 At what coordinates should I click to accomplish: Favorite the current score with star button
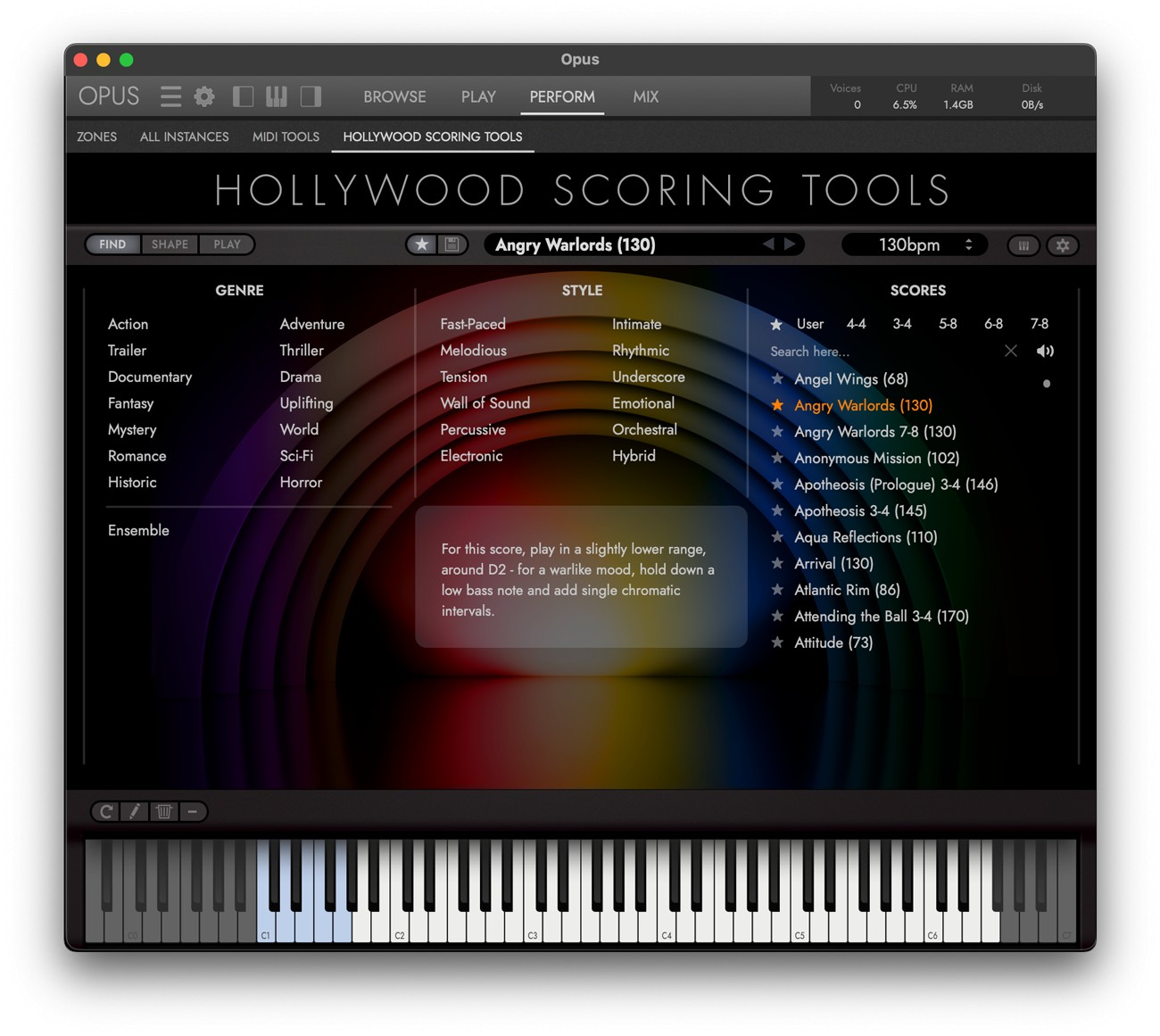(422, 244)
